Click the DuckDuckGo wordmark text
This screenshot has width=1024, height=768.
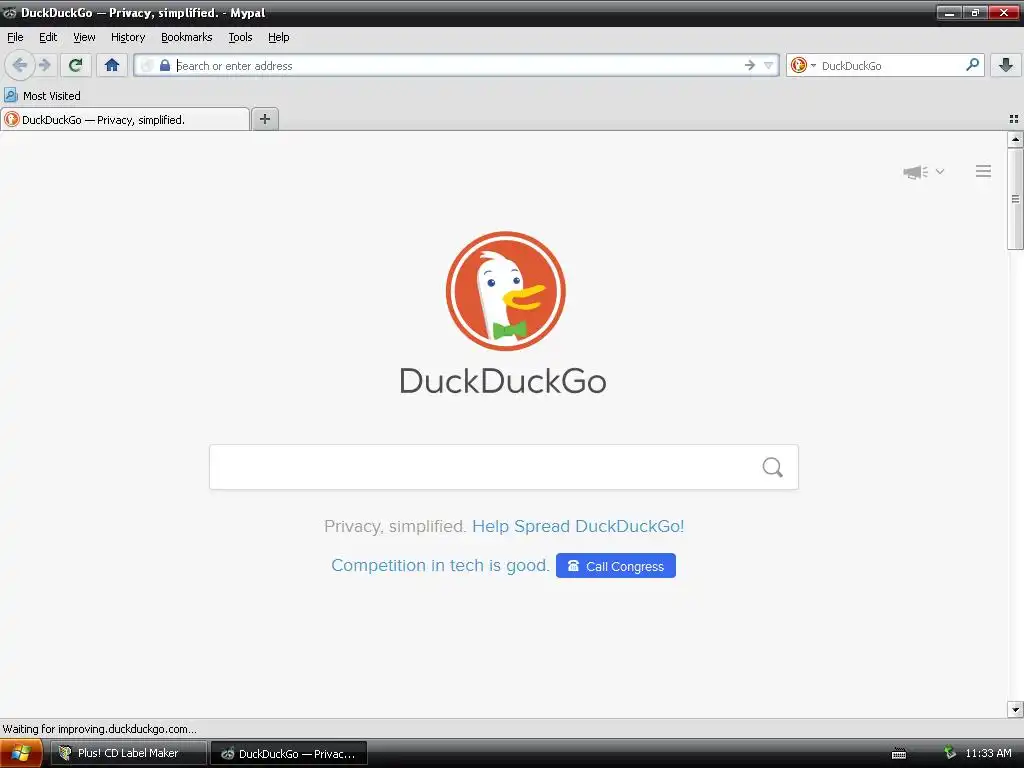coord(503,381)
